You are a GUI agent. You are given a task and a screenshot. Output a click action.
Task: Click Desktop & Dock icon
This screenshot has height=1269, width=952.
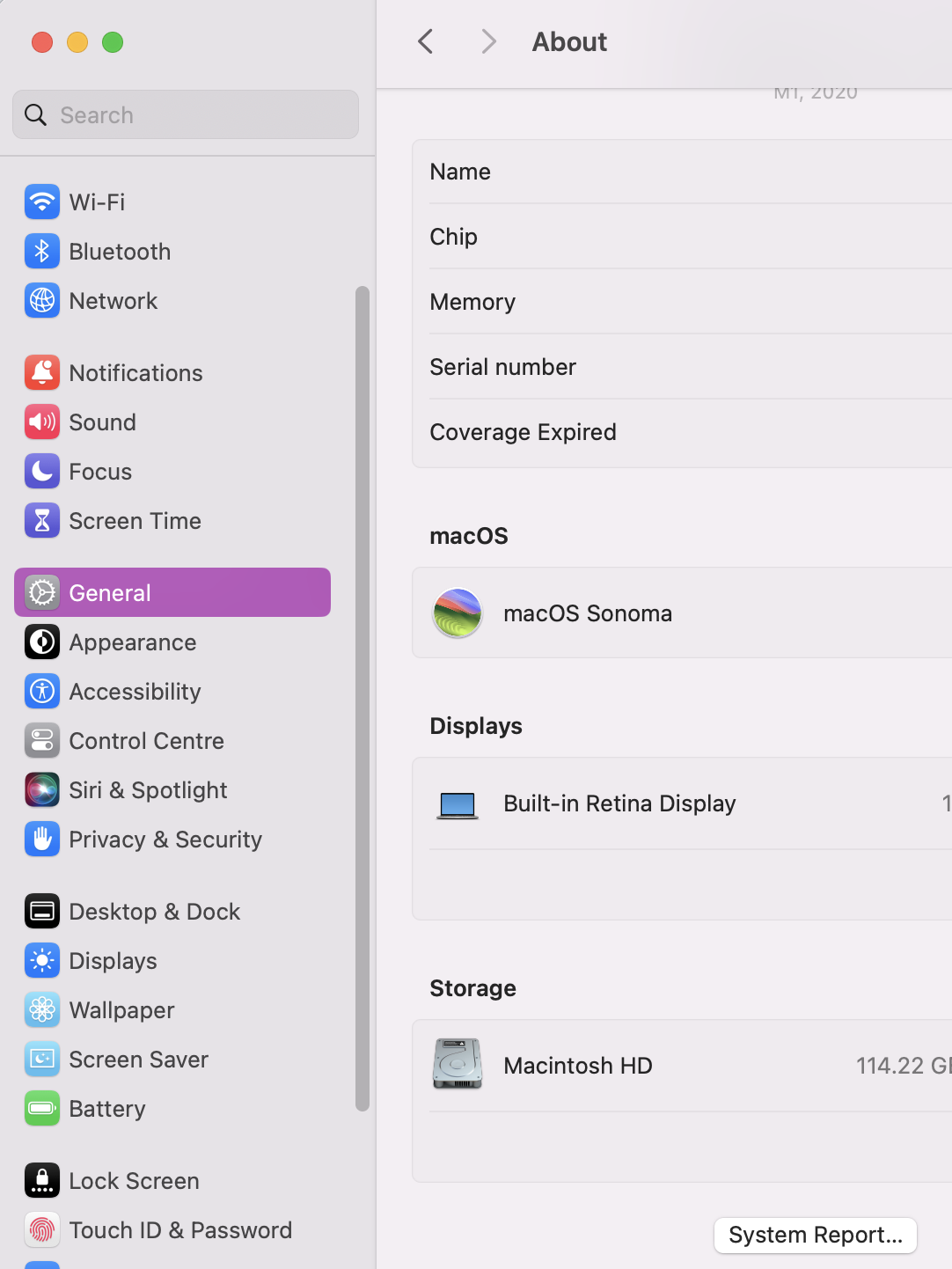click(42, 912)
